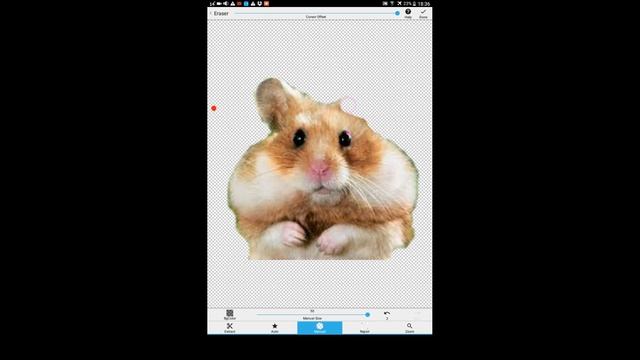Tap the red cursor dot
Screen dimensions: 640x360
pos(213,108)
